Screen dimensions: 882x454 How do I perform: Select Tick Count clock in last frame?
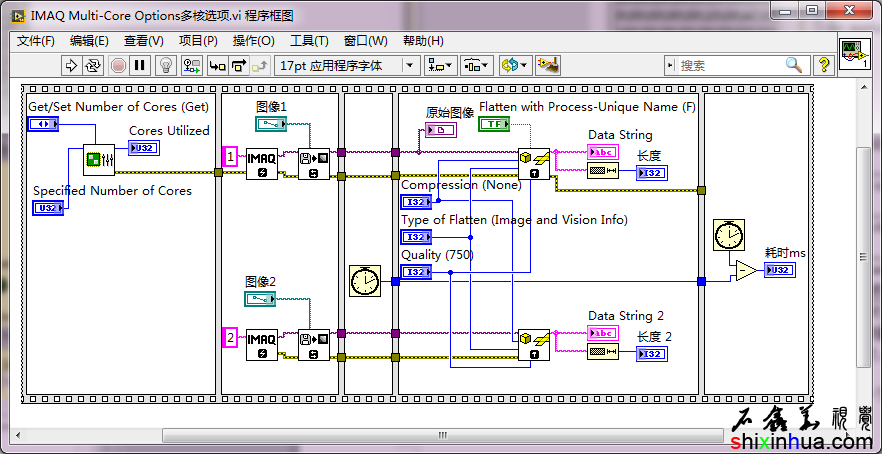(x=729, y=235)
